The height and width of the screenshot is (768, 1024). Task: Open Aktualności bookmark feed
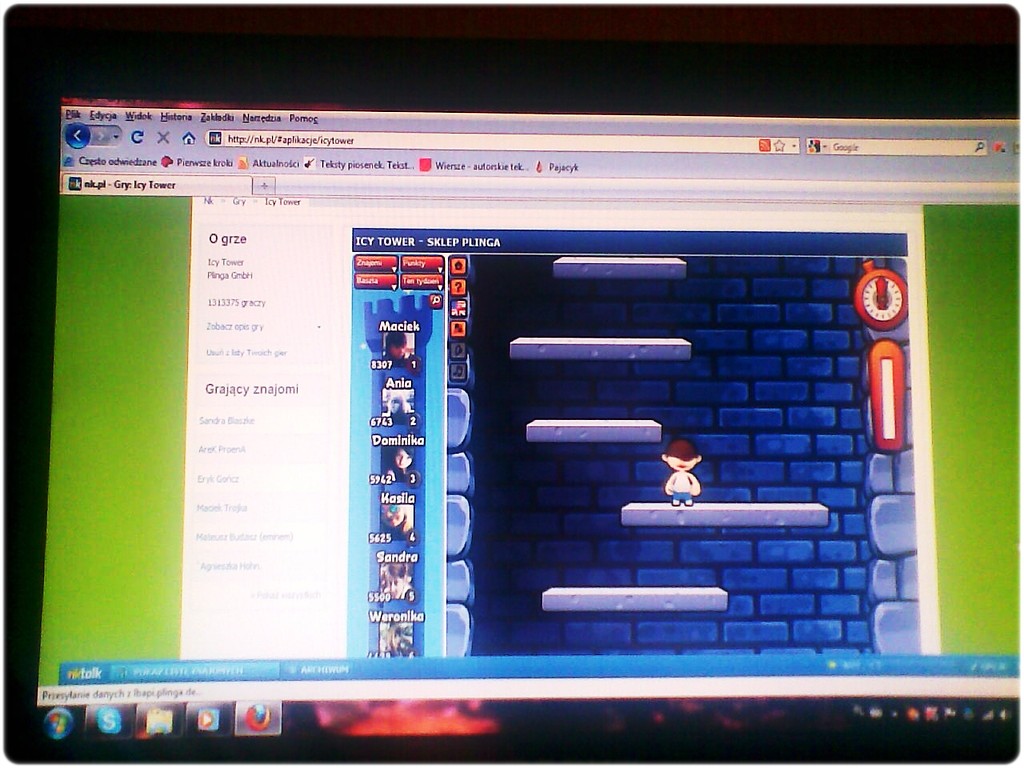tap(268, 164)
